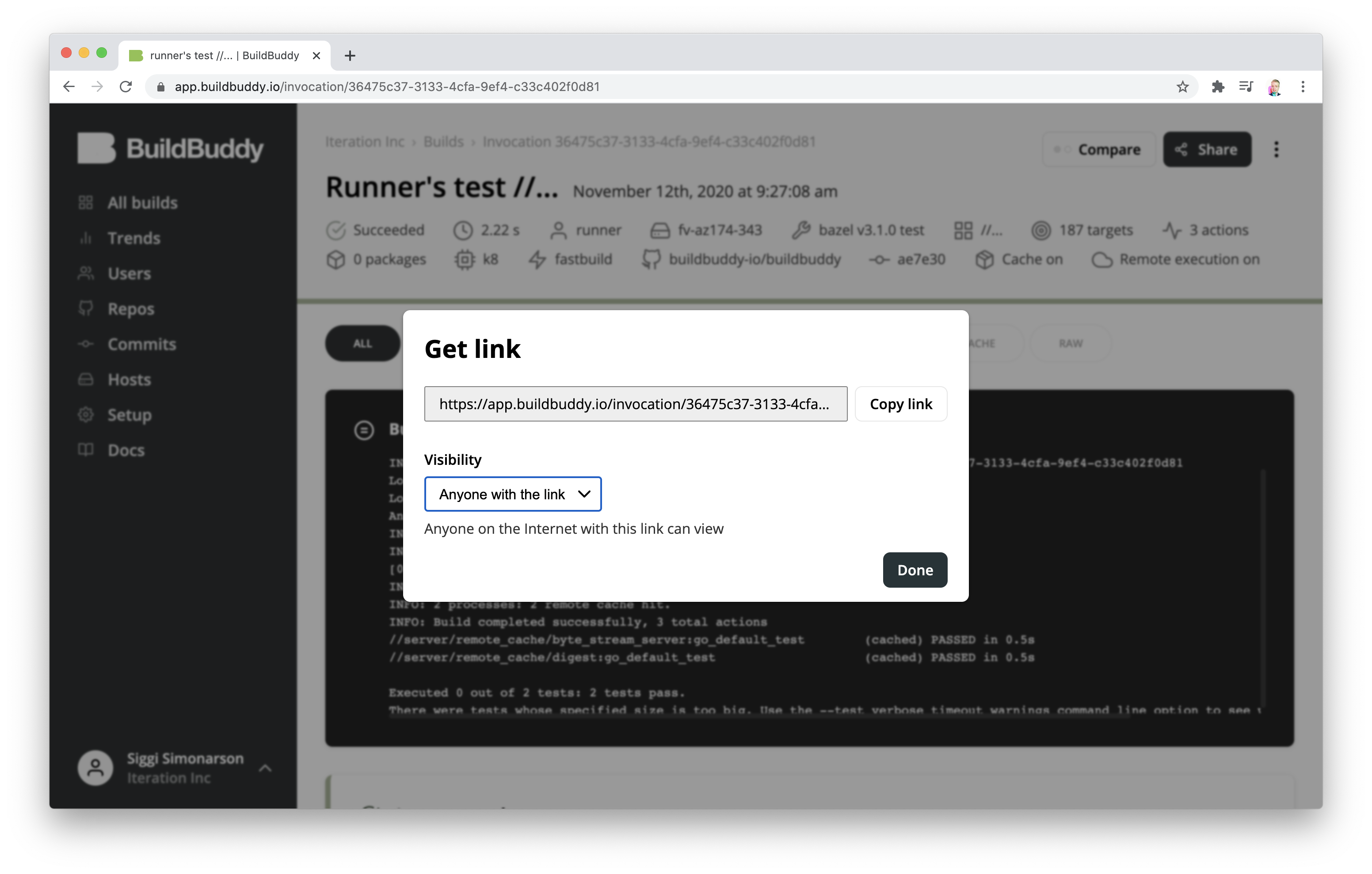The image size is (1372, 874).
Task: Reload the page with refresh icon
Action: coord(126,87)
